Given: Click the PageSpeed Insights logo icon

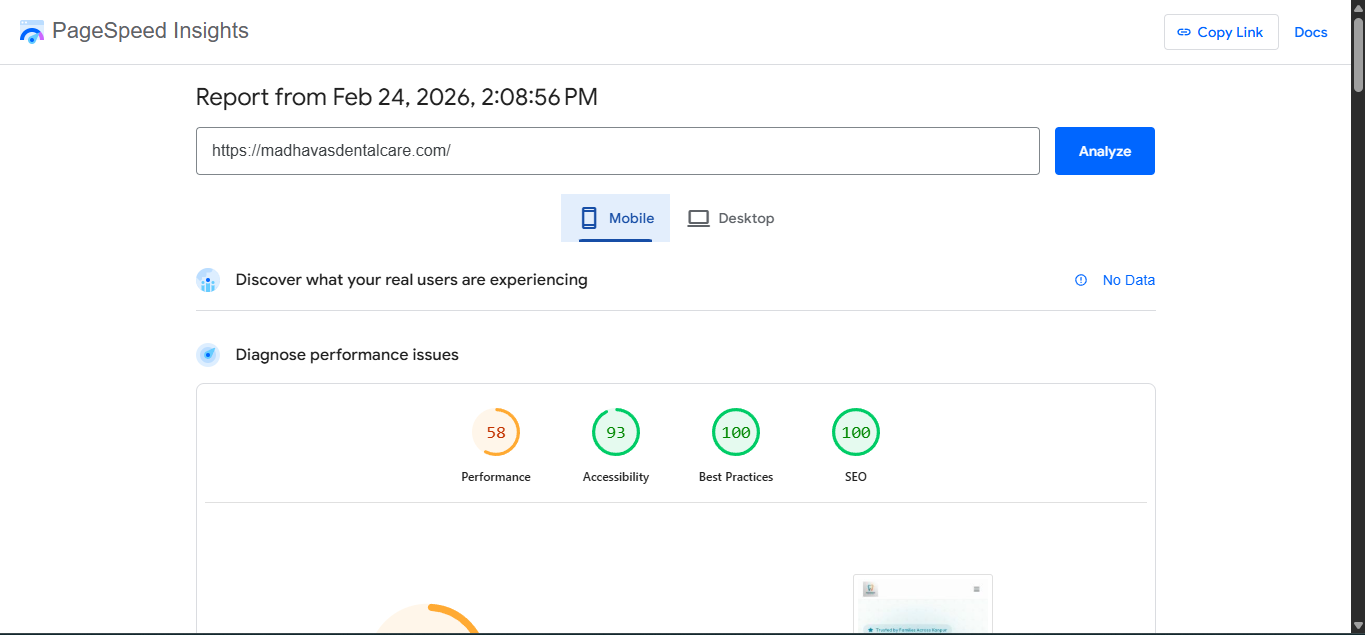Looking at the screenshot, I should (32, 31).
